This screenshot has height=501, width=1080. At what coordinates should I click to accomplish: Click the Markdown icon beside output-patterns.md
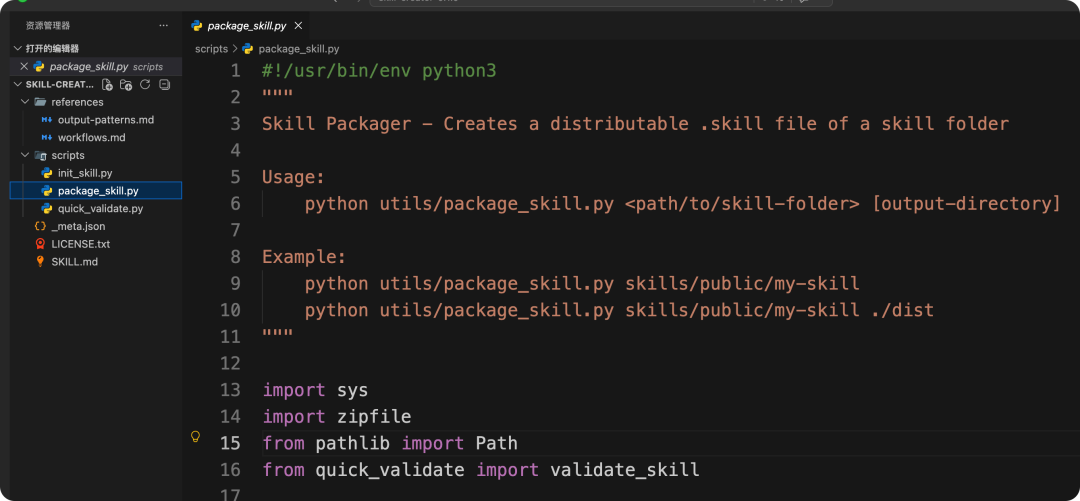(x=47, y=120)
